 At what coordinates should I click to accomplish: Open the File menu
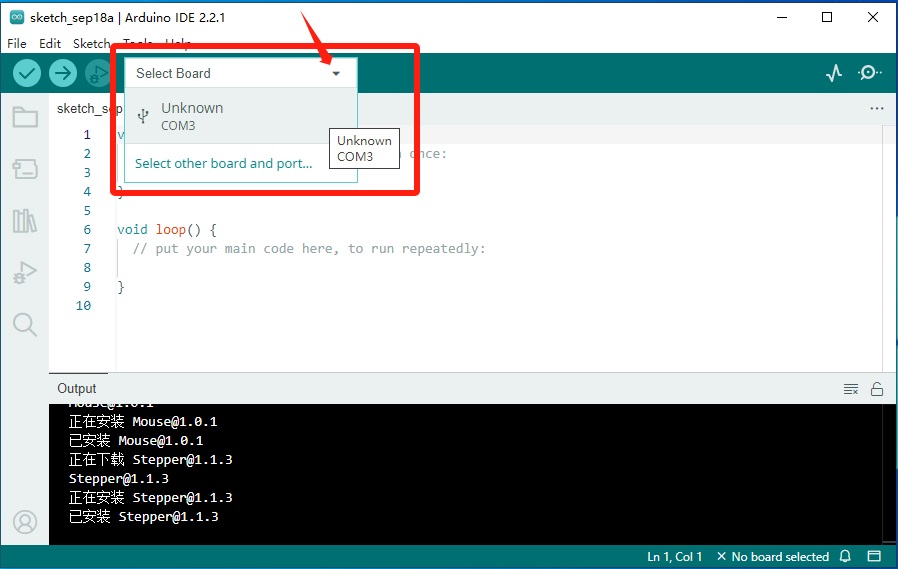coord(17,44)
